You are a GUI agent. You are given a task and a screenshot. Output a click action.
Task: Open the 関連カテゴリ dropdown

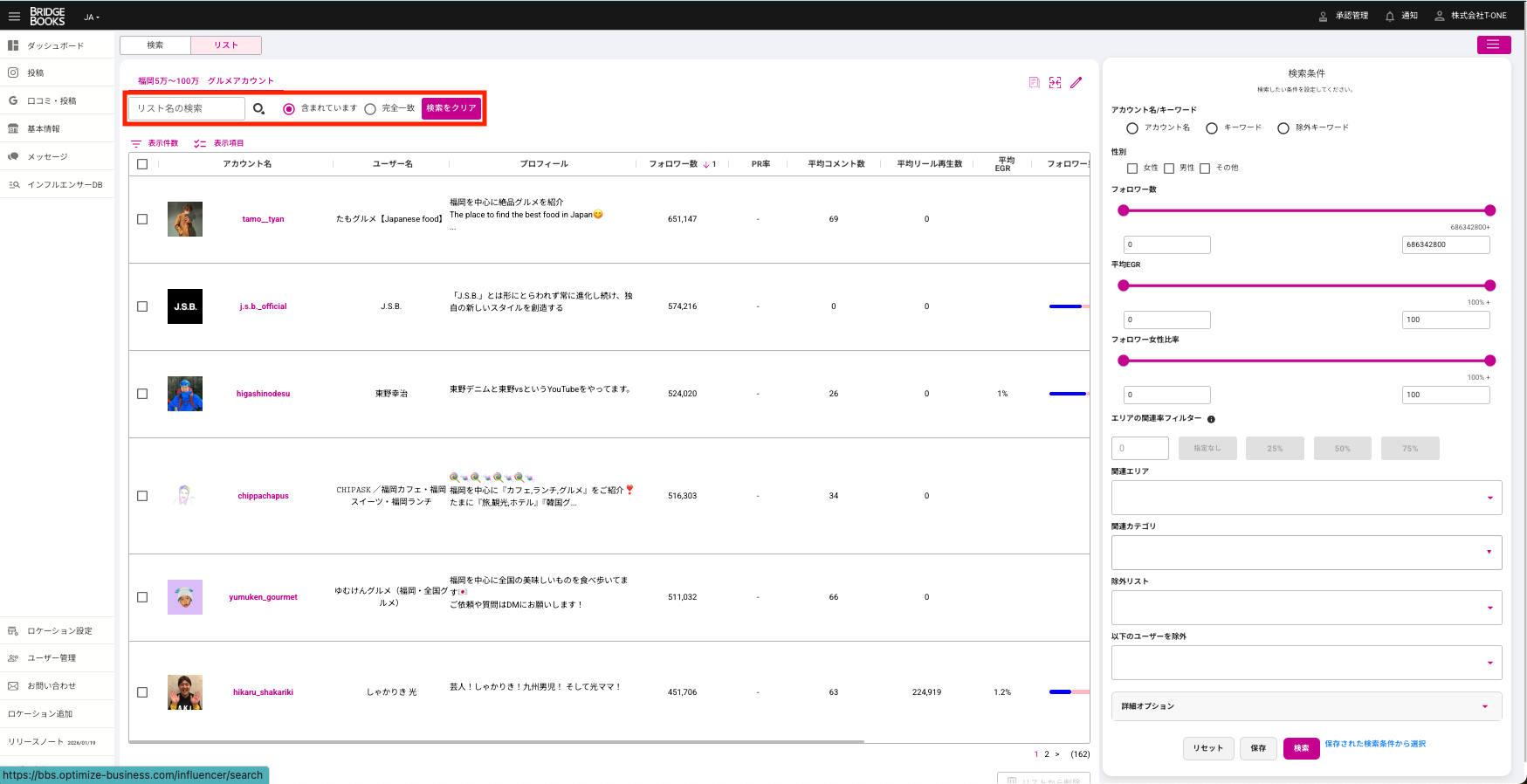[1306, 553]
